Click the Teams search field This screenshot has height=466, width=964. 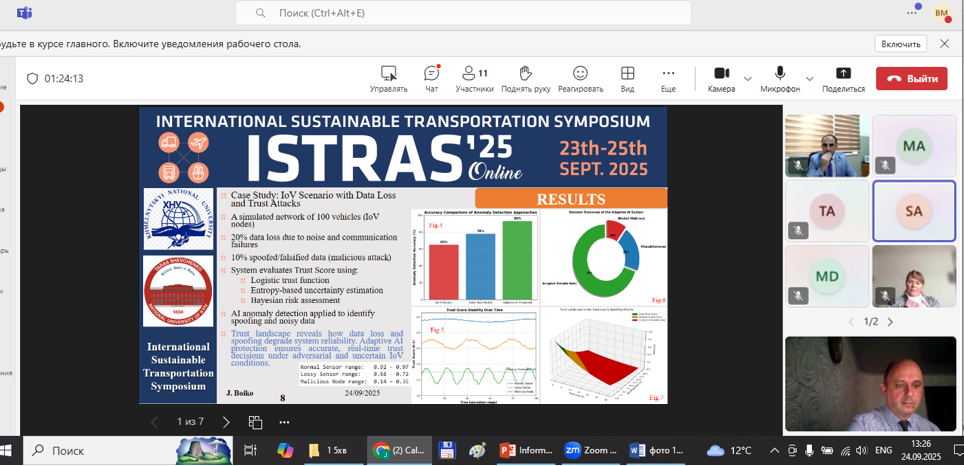pyautogui.click(x=463, y=13)
